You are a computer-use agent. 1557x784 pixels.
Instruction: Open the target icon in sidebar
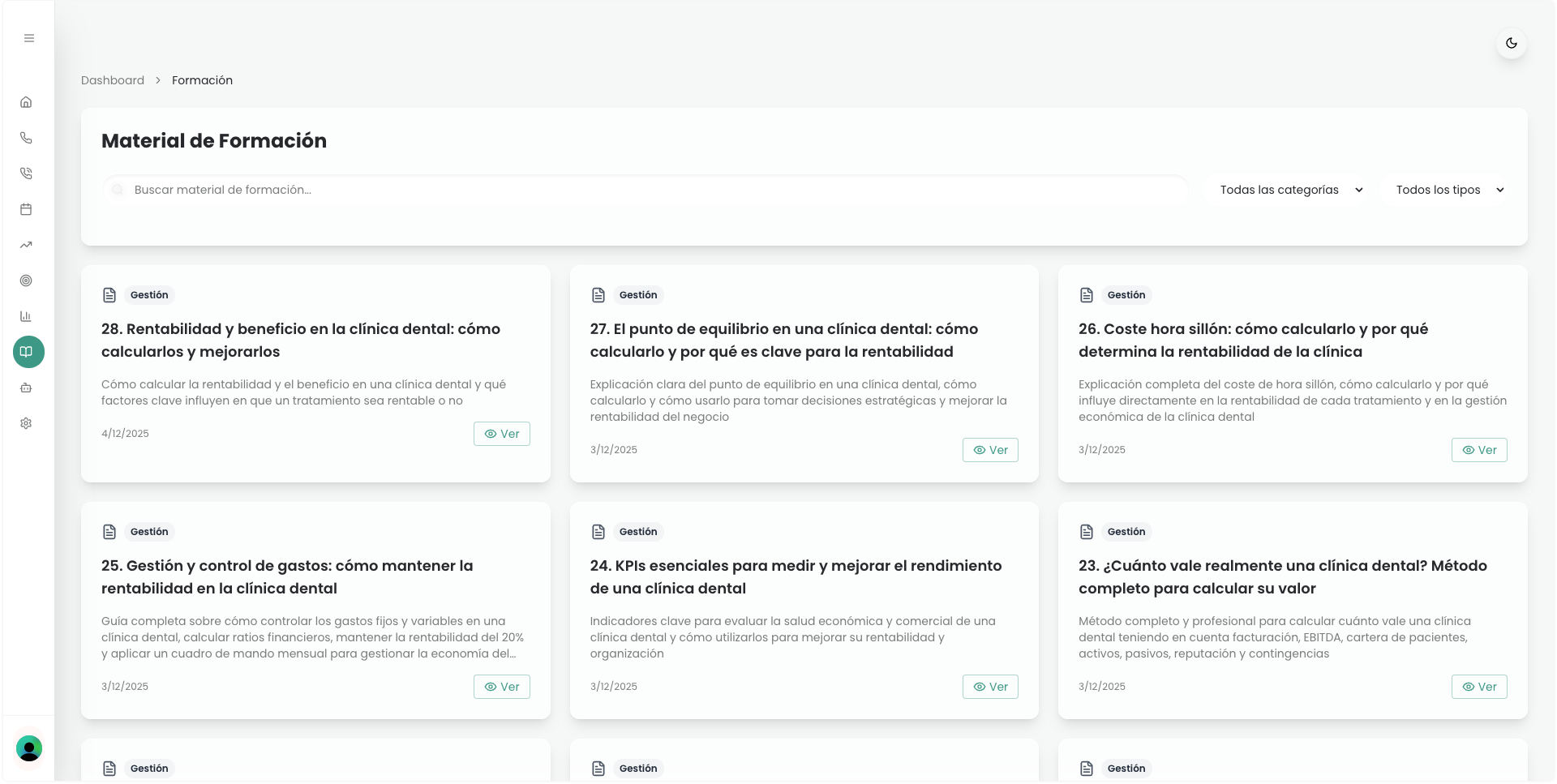(26, 281)
